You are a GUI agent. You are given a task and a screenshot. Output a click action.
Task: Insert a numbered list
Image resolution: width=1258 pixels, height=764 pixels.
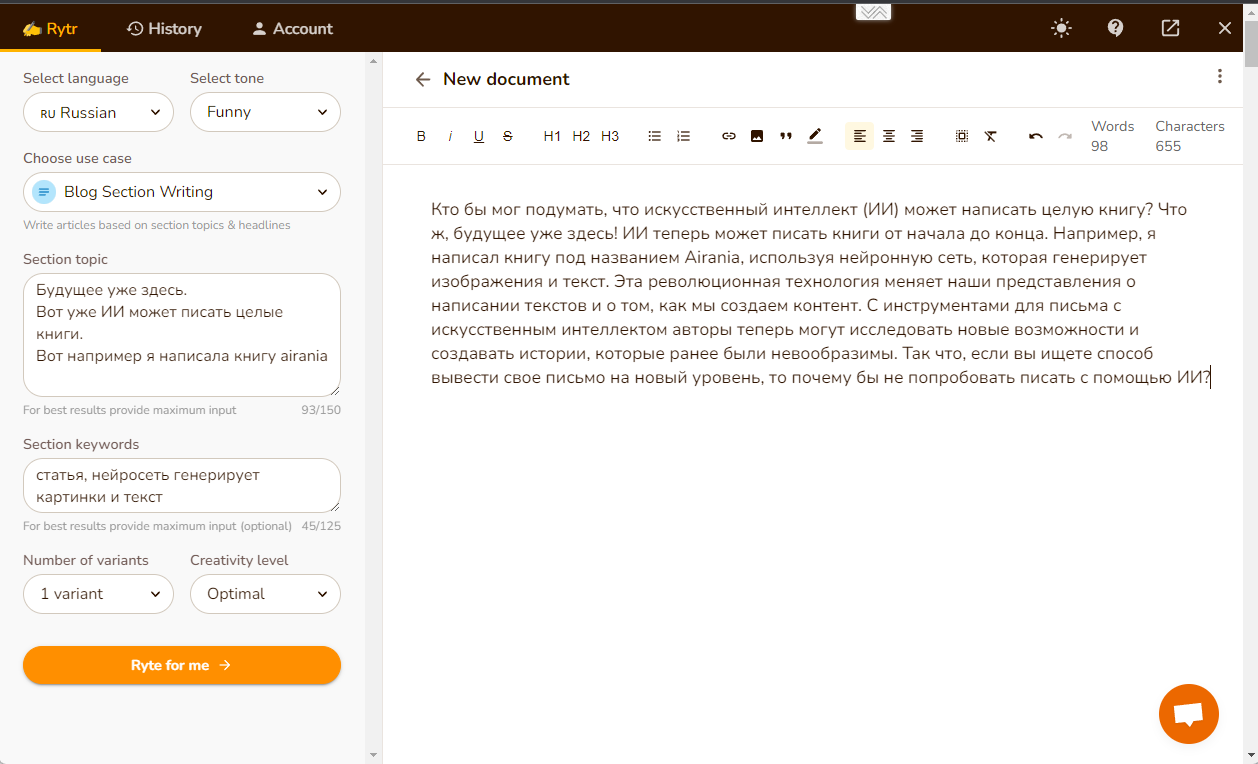coord(684,136)
